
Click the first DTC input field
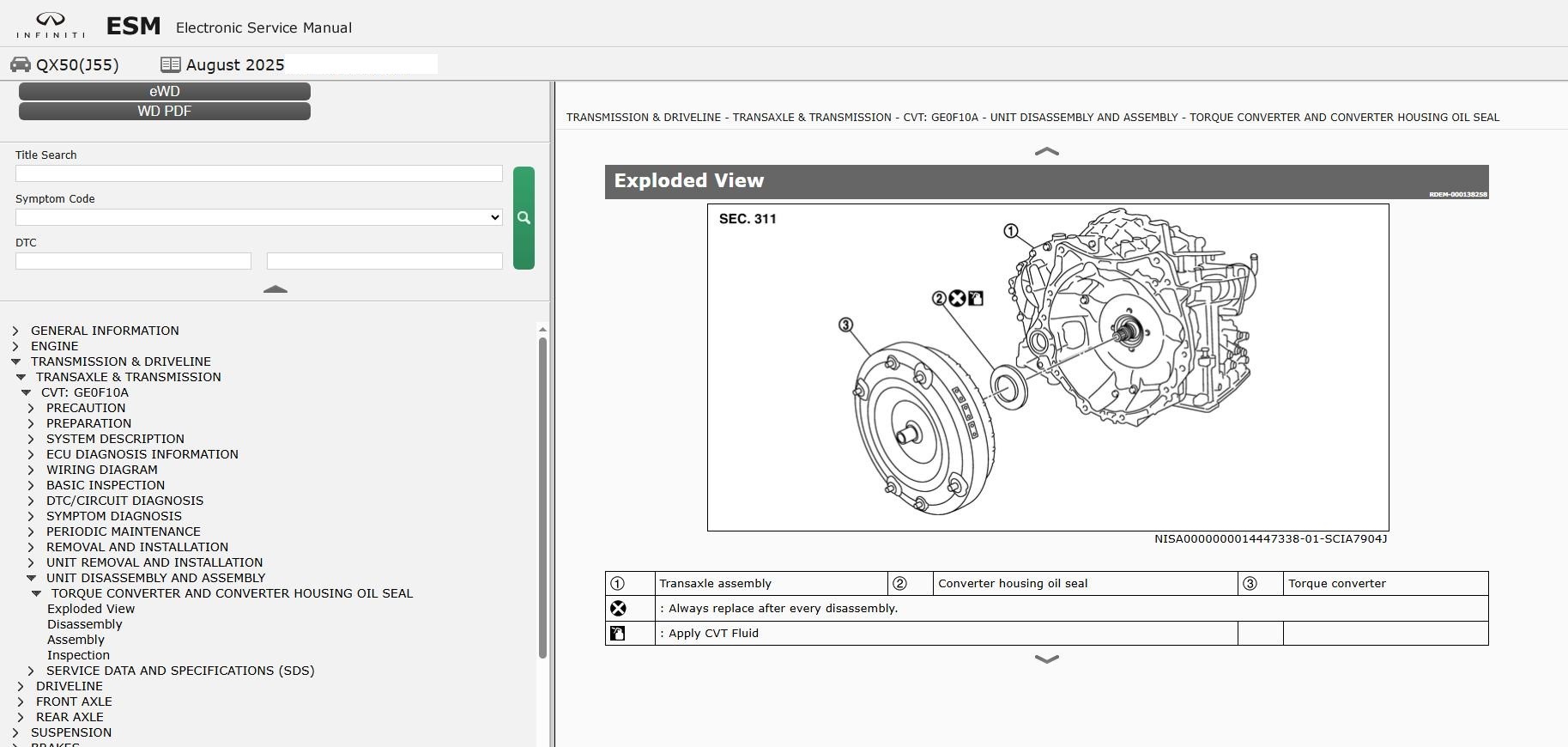coord(133,261)
